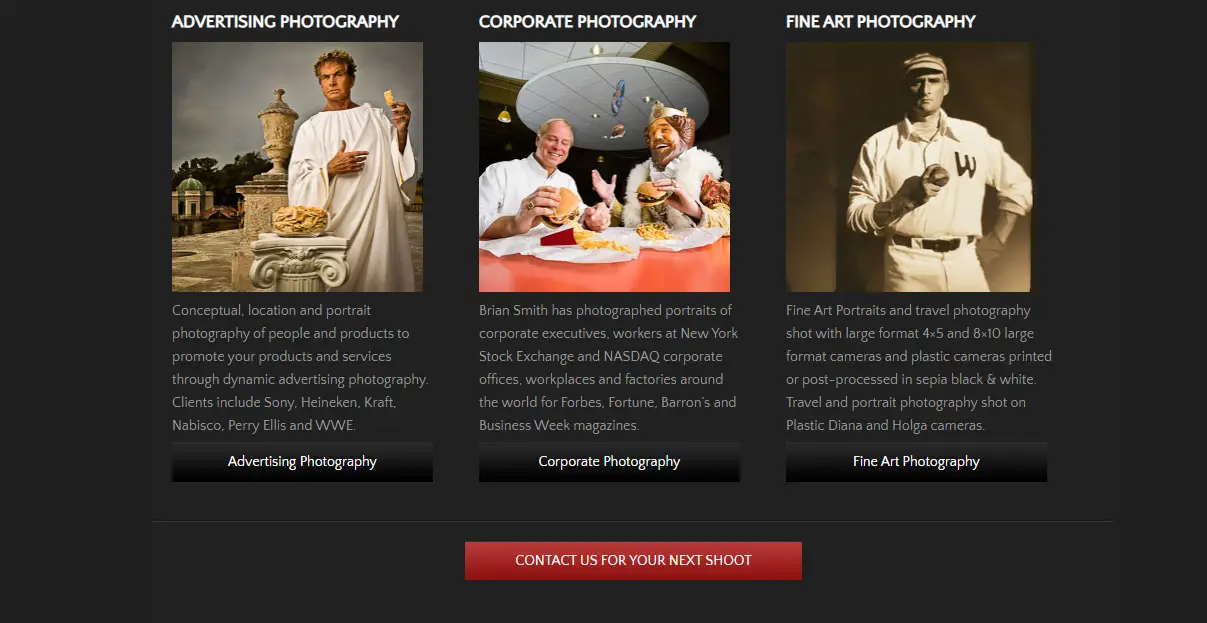The height and width of the screenshot is (623, 1207).
Task: Click the chip held by toga man
Action: tap(391, 98)
